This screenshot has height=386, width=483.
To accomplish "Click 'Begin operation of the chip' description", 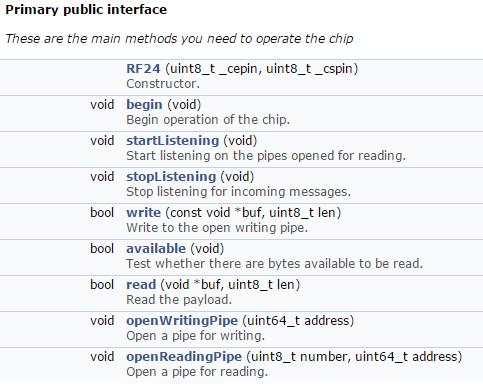I will 208,120.
